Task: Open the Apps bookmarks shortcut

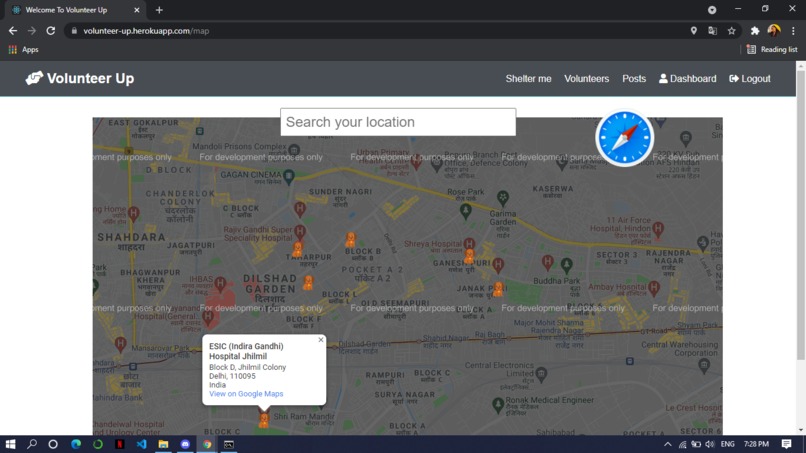Action: pos(24,49)
